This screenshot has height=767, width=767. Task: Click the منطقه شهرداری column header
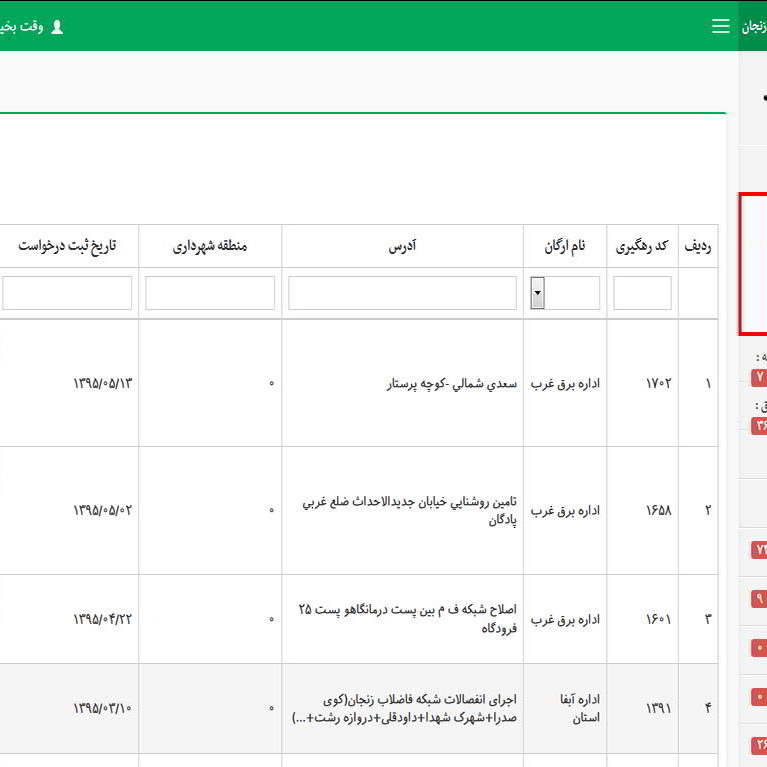coord(210,246)
